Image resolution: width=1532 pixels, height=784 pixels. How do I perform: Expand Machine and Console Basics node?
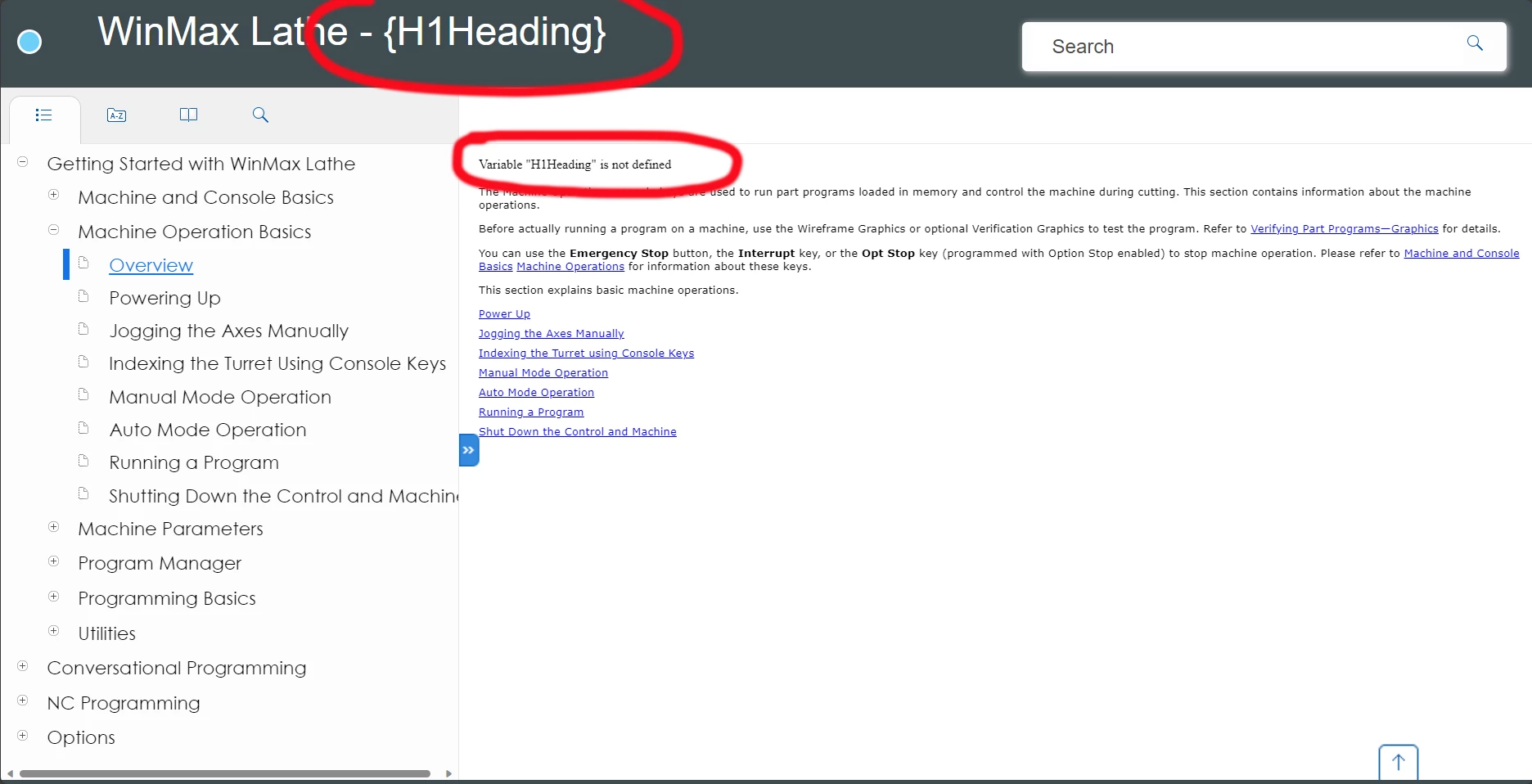54,195
